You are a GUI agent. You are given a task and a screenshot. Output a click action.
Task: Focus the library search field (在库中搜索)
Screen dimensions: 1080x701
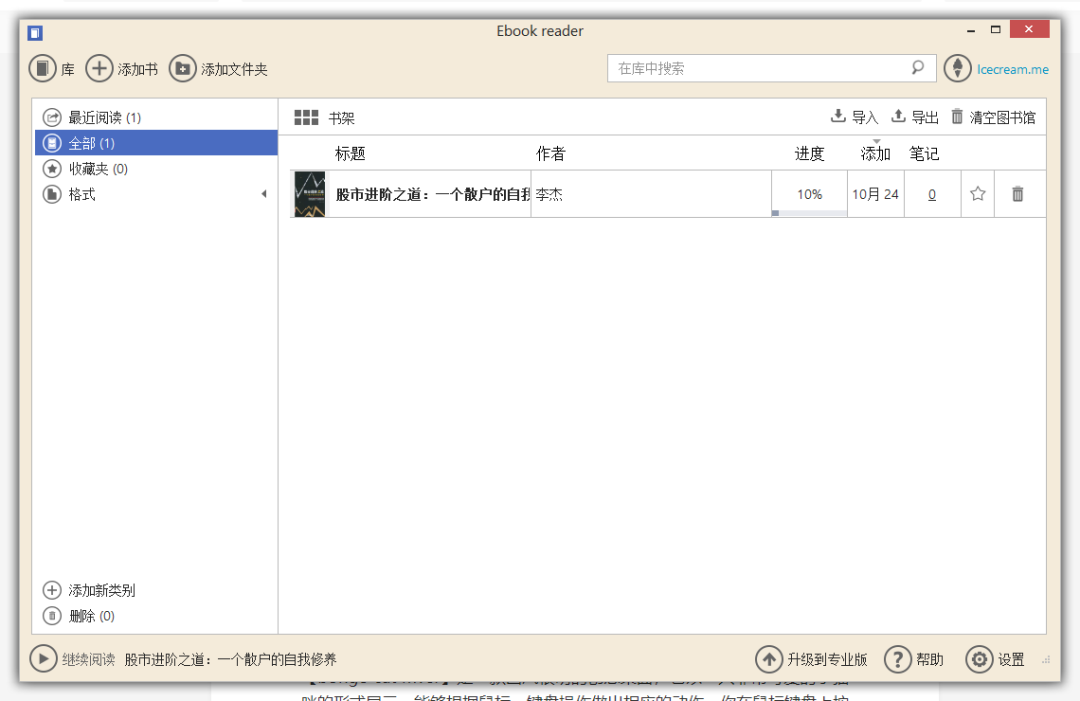point(771,68)
